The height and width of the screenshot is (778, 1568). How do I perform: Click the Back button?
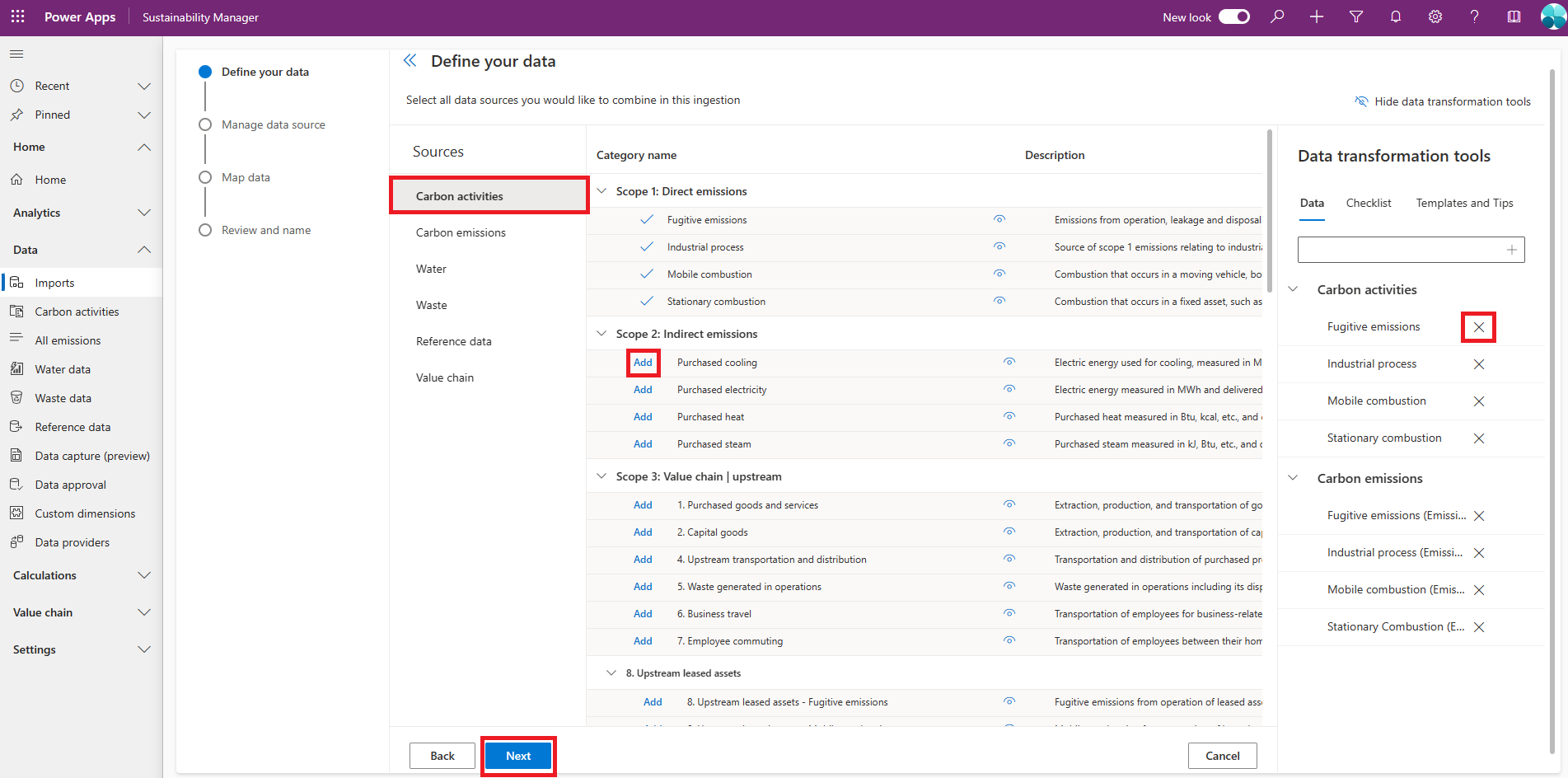(442, 756)
